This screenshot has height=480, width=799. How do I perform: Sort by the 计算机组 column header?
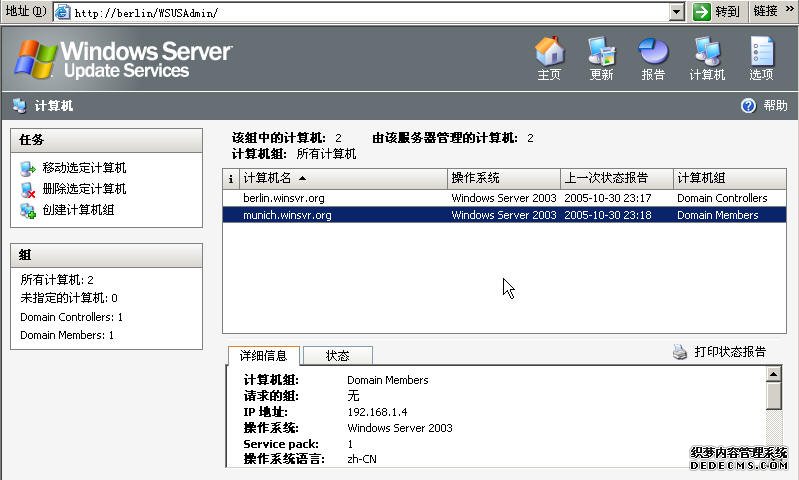tap(730, 178)
